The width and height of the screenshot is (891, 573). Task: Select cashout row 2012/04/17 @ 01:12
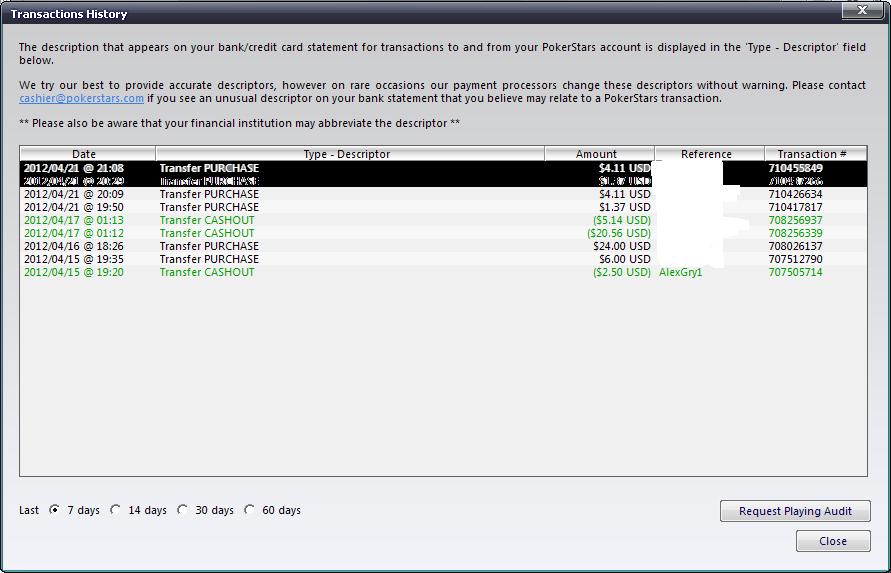tap(443, 234)
